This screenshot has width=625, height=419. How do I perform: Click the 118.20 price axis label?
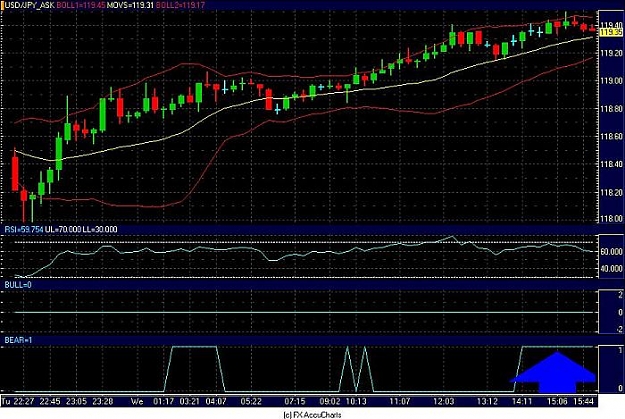[x=611, y=192]
